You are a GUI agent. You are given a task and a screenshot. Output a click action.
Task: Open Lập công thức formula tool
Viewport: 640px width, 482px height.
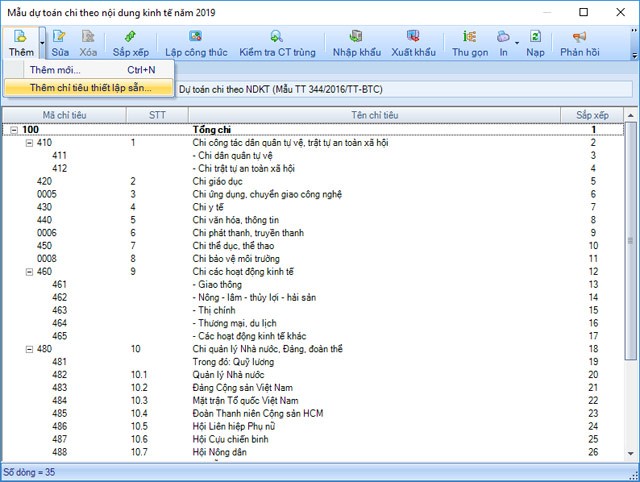click(195, 37)
